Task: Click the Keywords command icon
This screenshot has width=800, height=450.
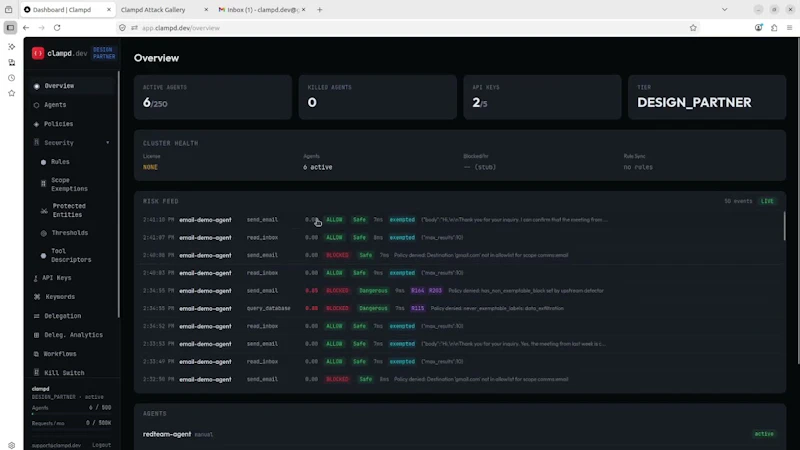Action: pos(37,296)
